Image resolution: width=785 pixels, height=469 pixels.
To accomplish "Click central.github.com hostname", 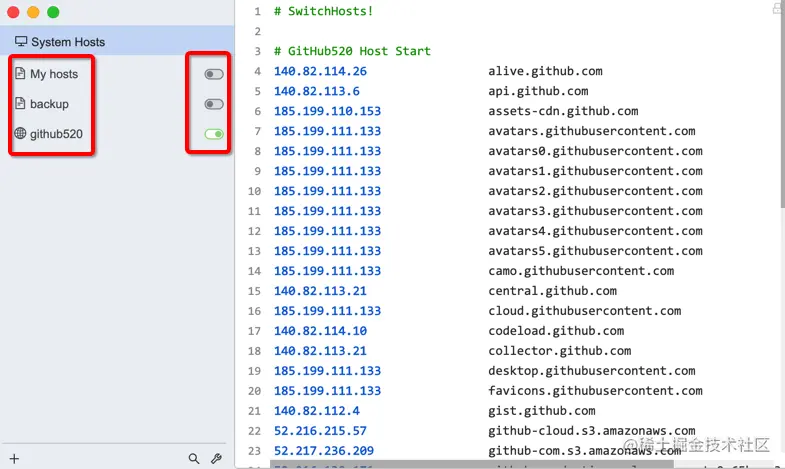I will click(553, 291).
